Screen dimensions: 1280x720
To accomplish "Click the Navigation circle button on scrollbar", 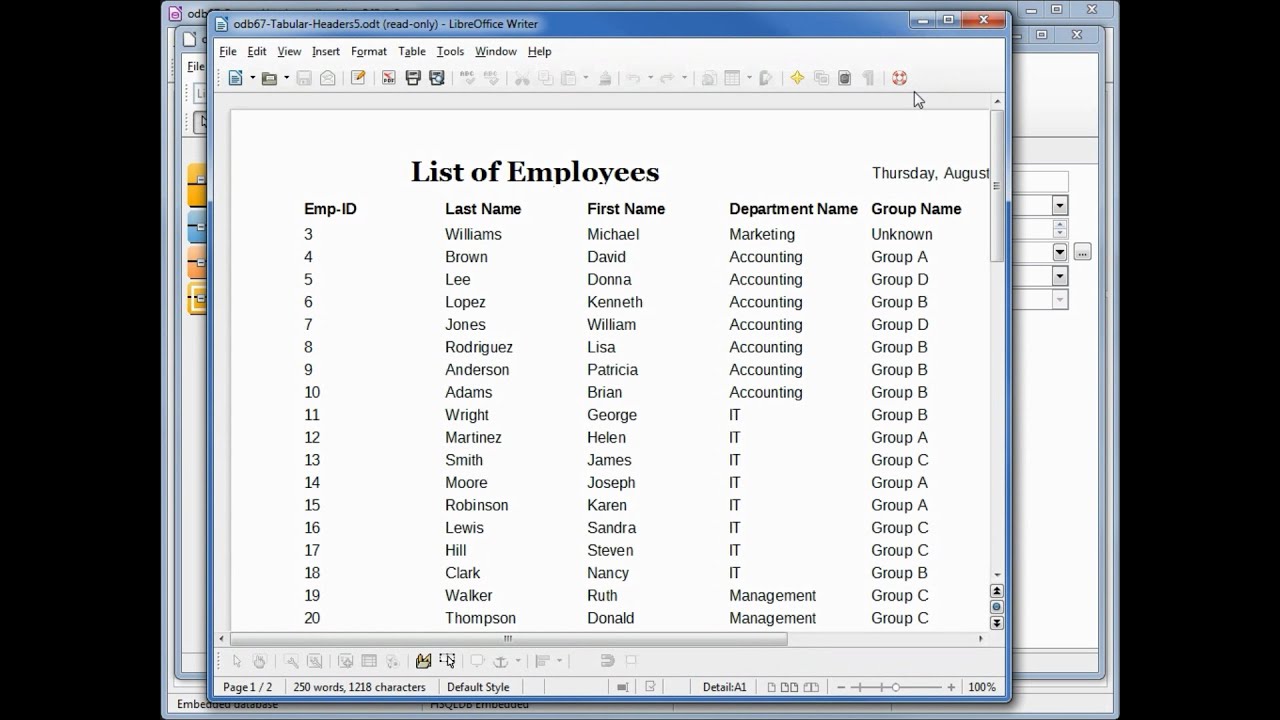I will tap(997, 607).
